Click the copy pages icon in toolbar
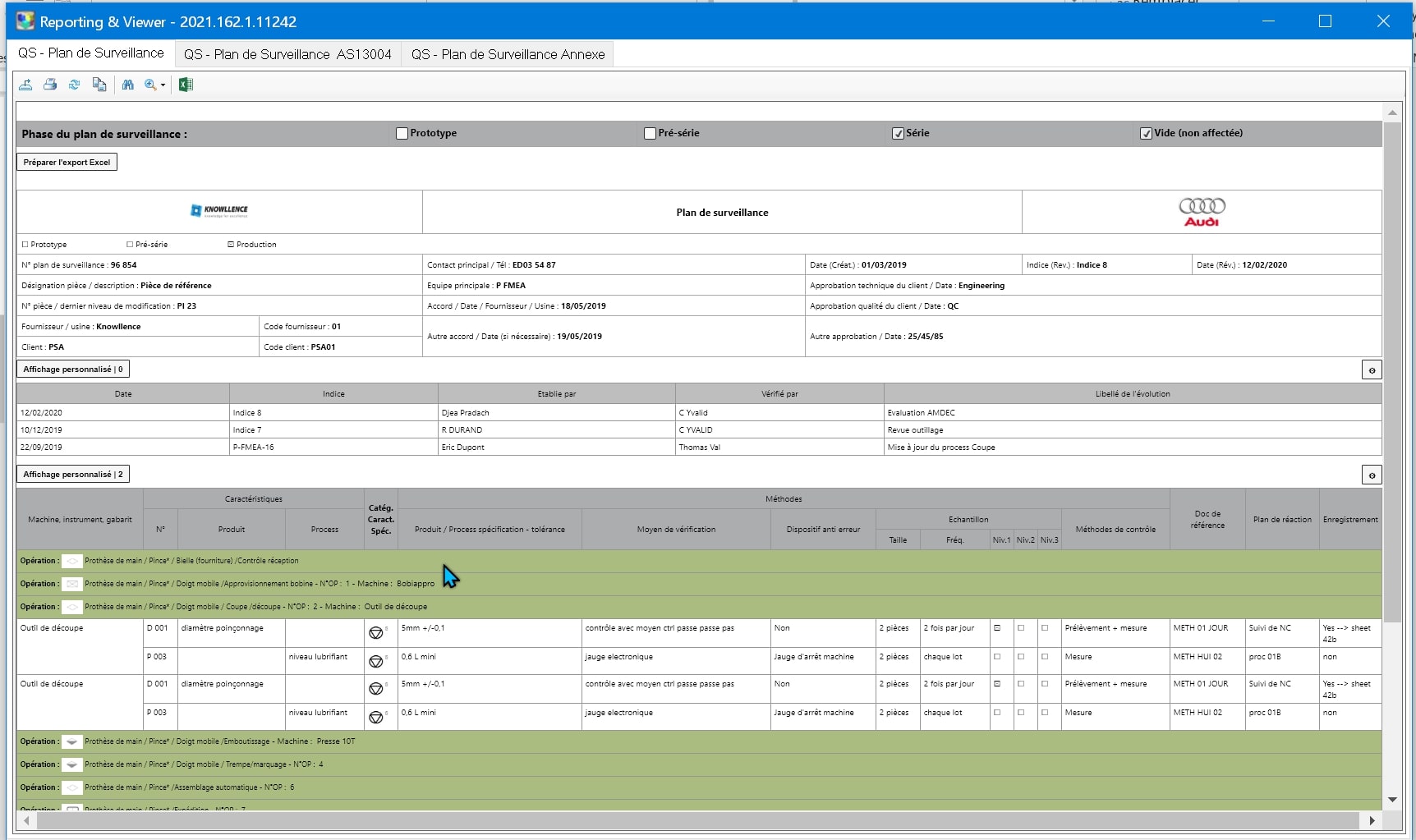The height and width of the screenshot is (840, 1416). (99, 85)
